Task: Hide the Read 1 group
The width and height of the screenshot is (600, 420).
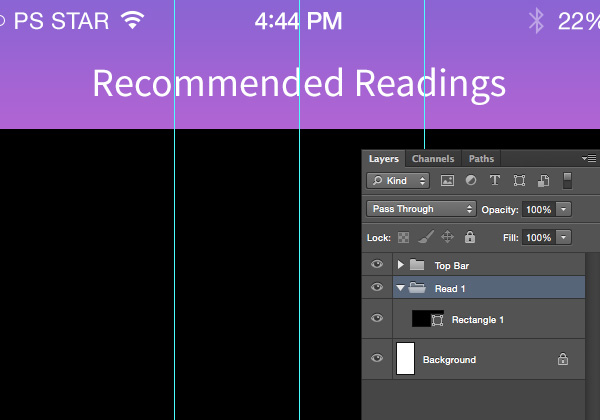Action: pos(377,287)
